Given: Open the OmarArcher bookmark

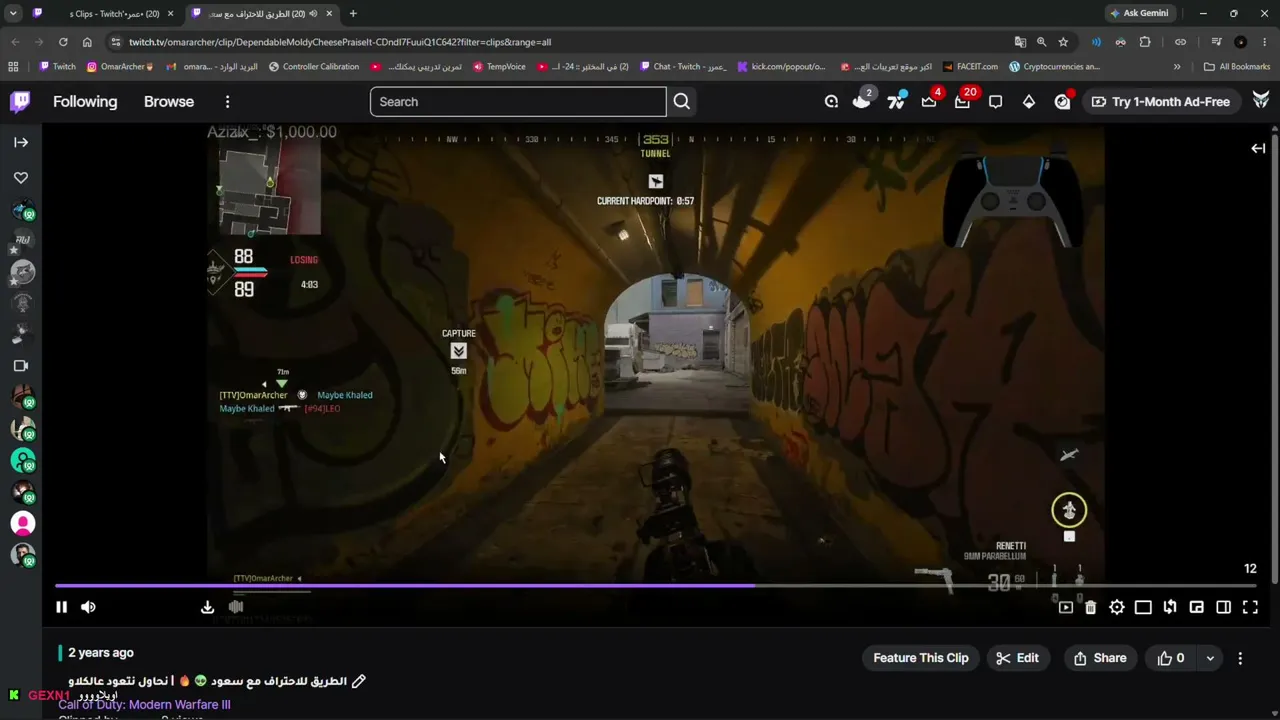Looking at the screenshot, I should [120, 67].
